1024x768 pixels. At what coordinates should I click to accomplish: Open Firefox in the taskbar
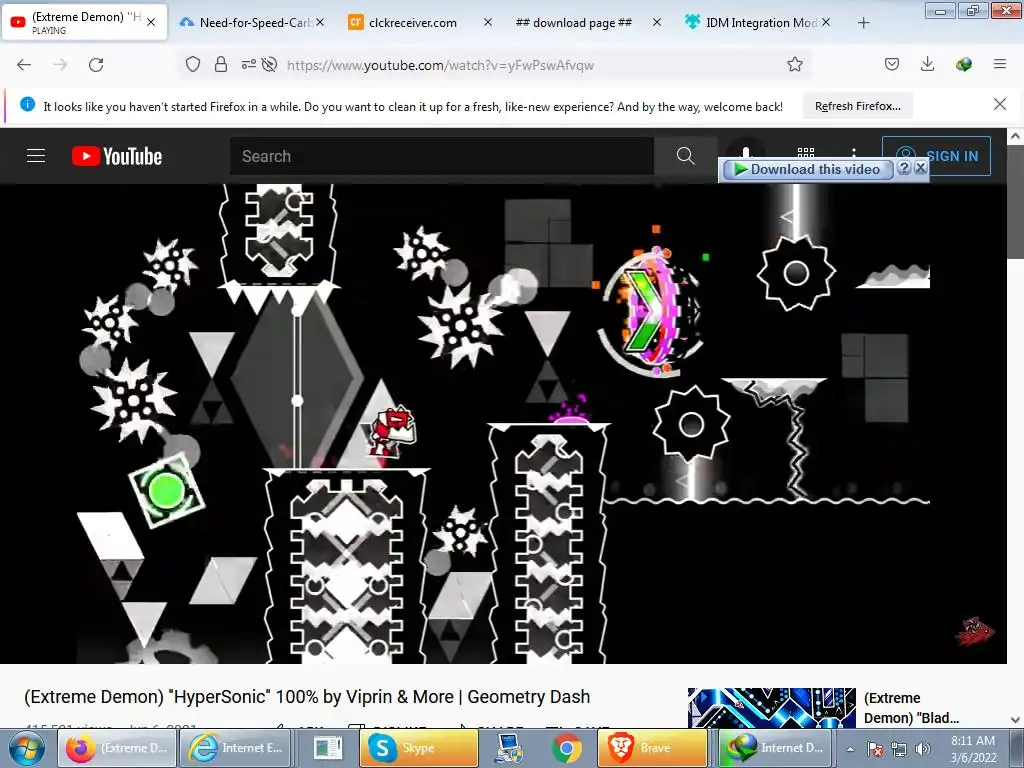117,748
